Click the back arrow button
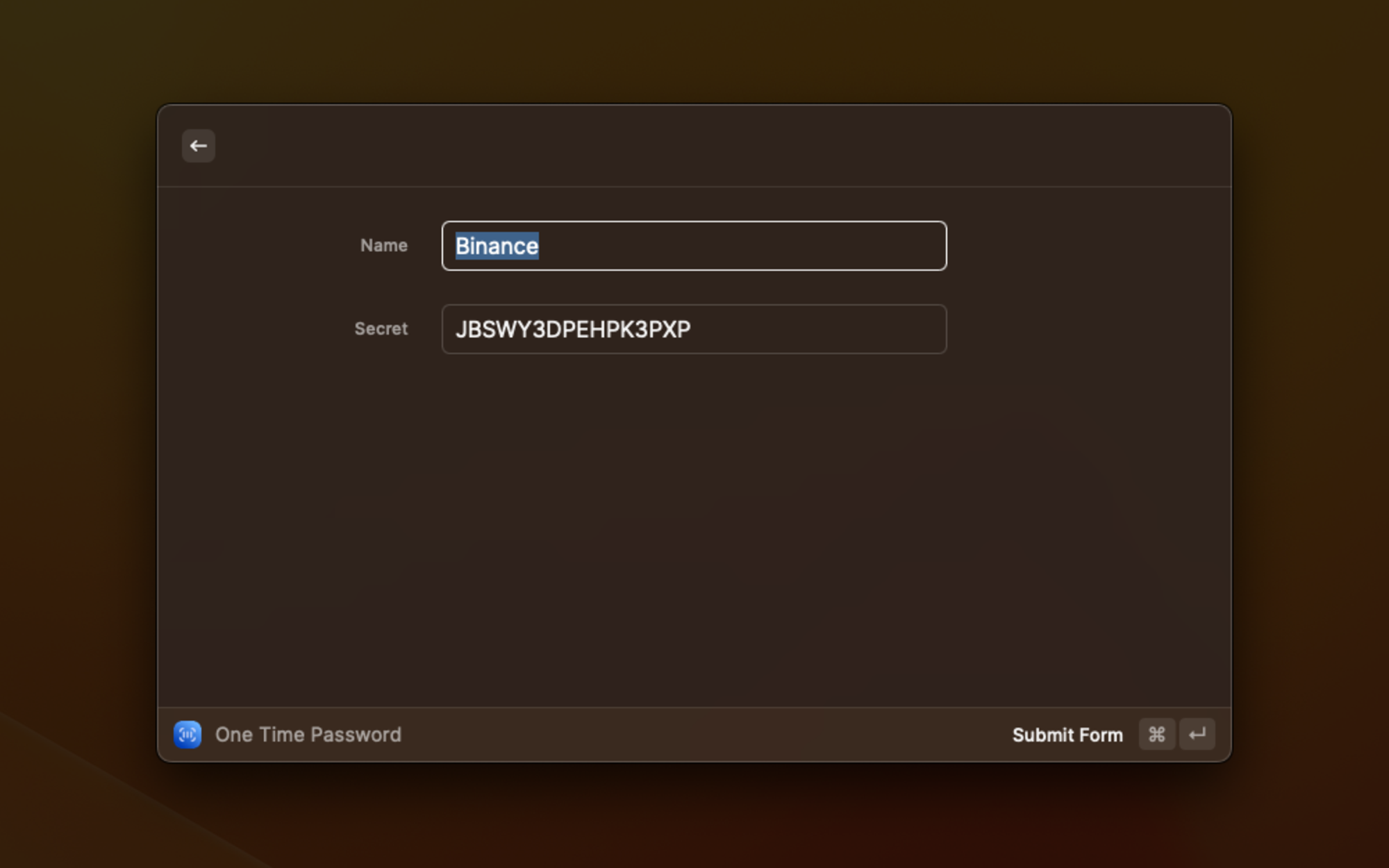Image resolution: width=1389 pixels, height=868 pixels. click(x=198, y=146)
